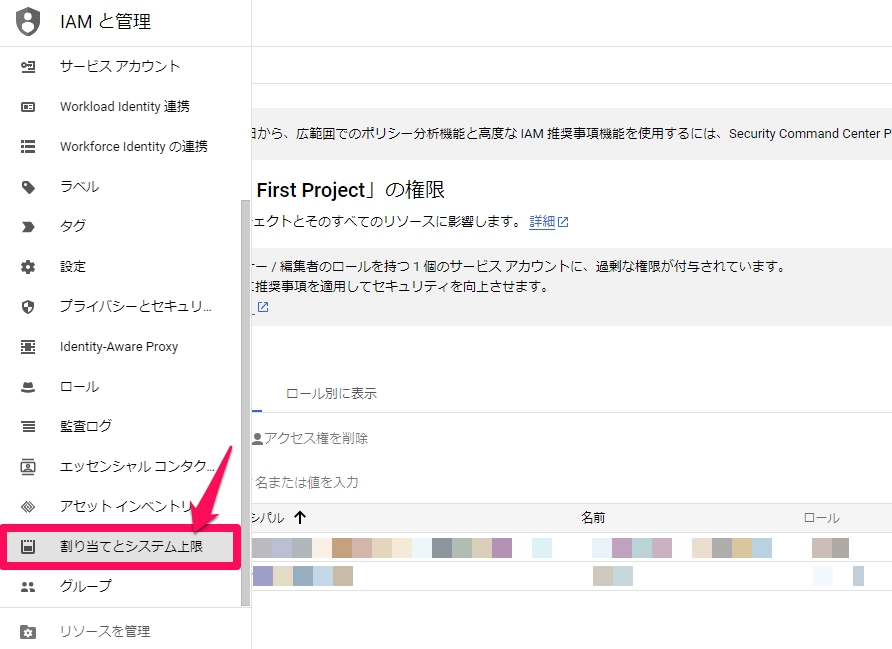Click the ロール column header
Image resolution: width=892 pixels, height=649 pixels.
click(x=821, y=518)
